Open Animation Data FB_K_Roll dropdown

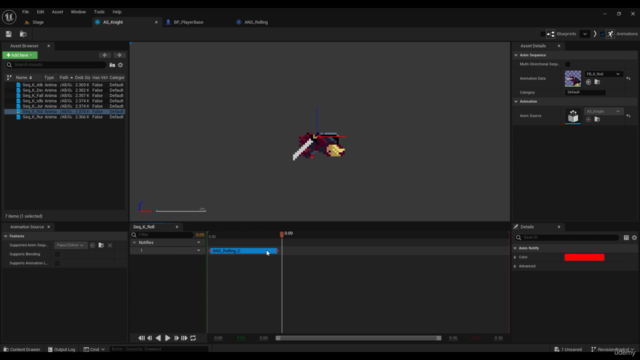(x=603, y=74)
